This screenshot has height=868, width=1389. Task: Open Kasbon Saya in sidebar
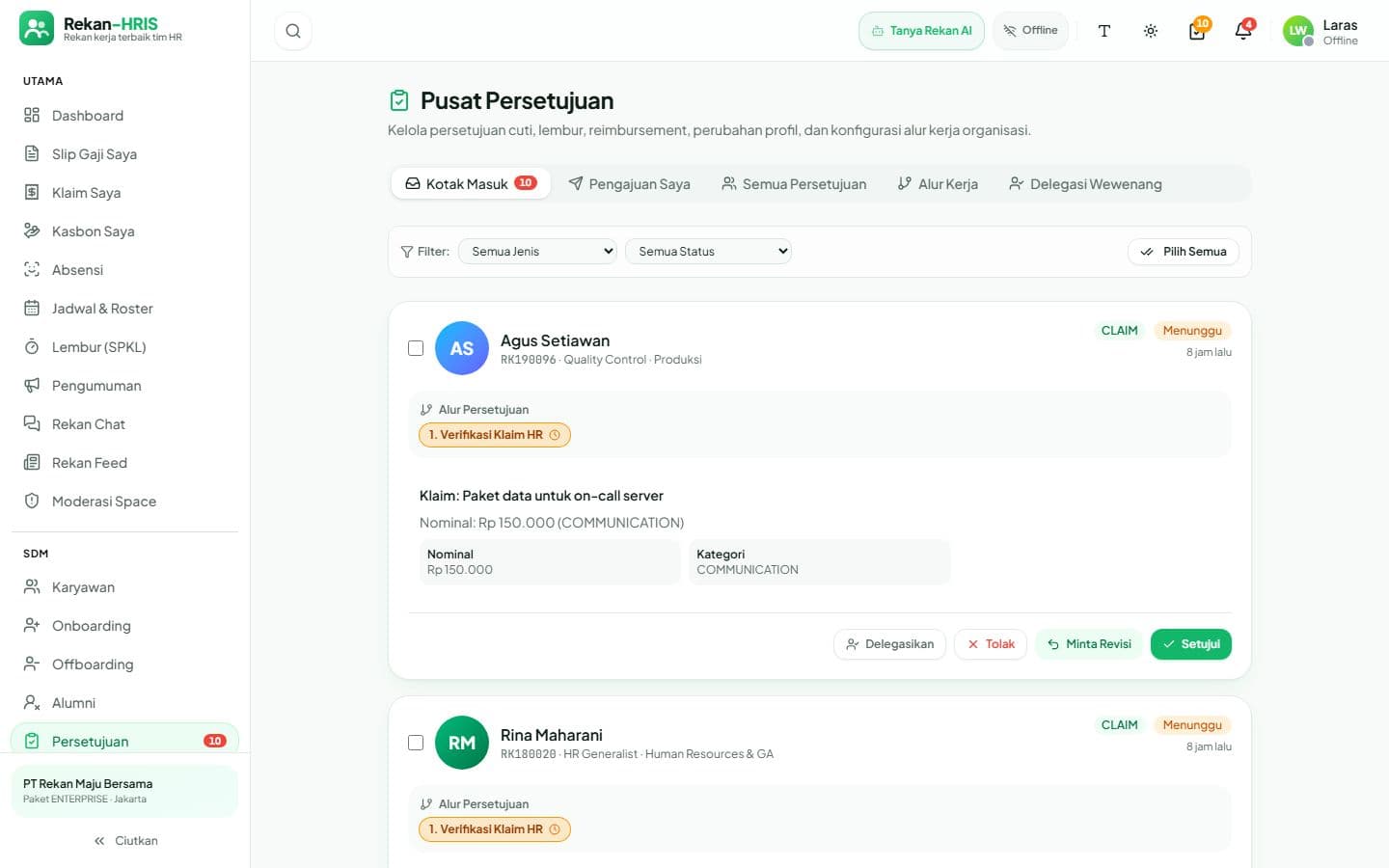tap(125, 231)
